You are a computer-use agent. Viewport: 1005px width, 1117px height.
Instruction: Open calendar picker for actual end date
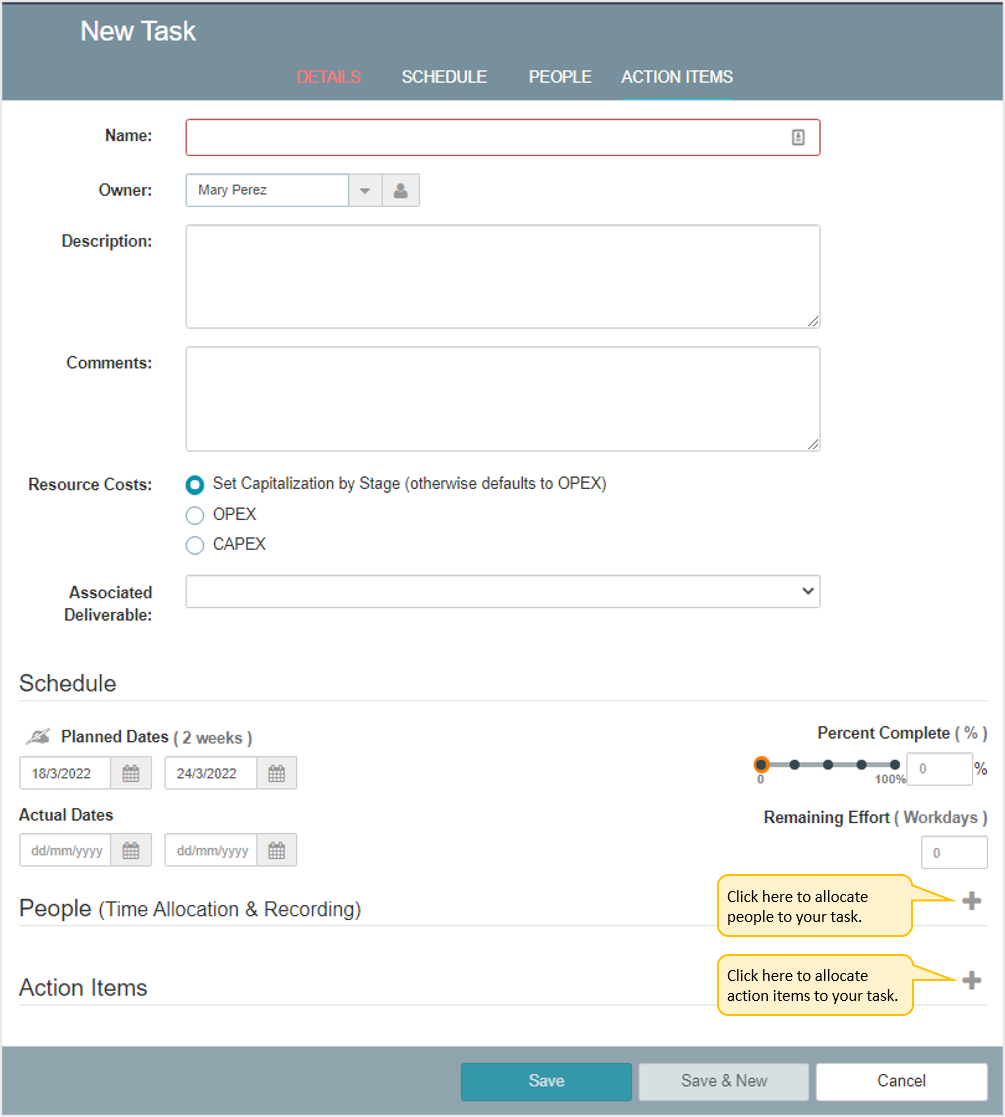(276, 850)
